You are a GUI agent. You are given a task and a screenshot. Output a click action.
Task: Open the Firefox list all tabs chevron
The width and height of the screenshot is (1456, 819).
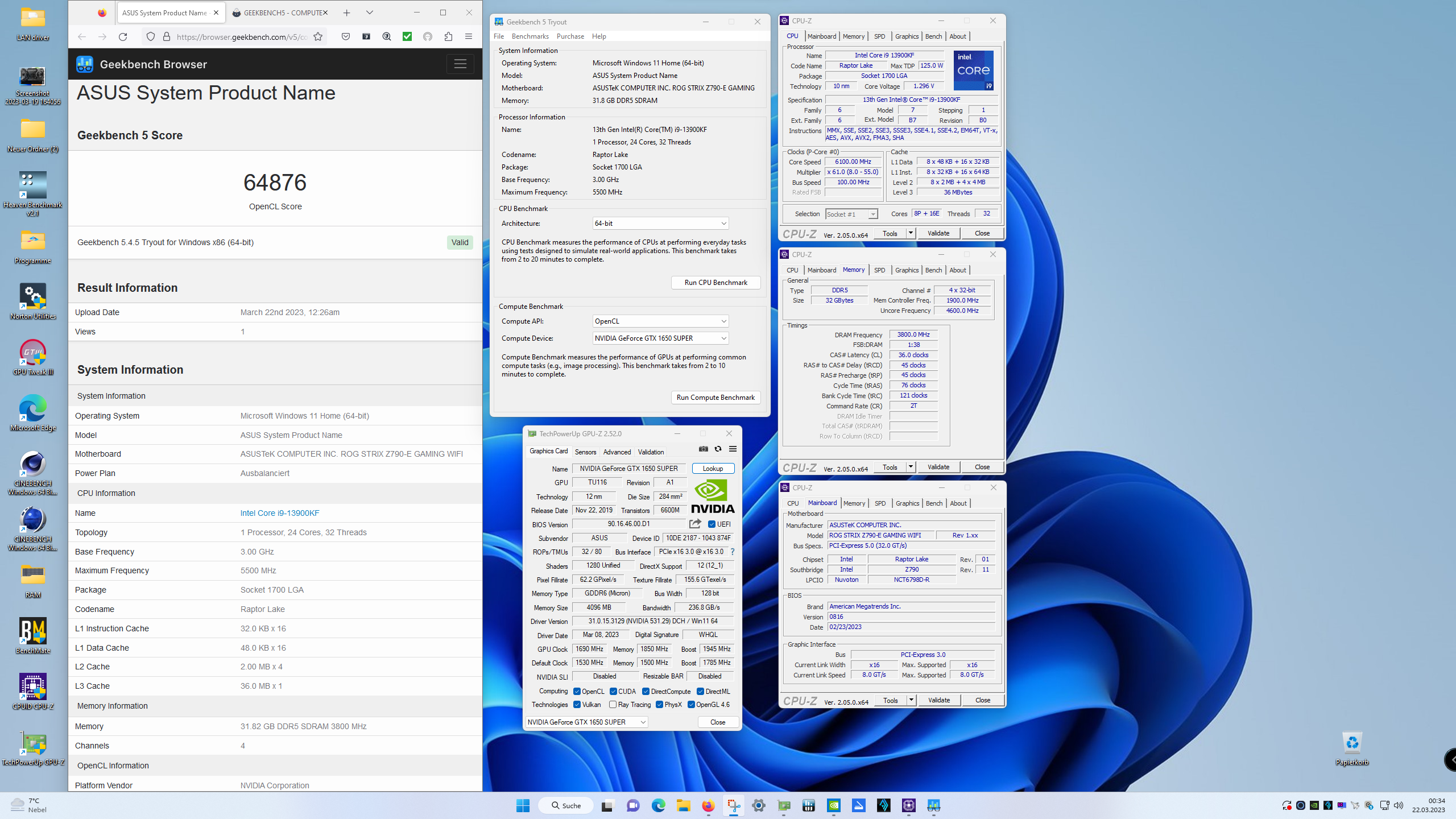(370, 13)
